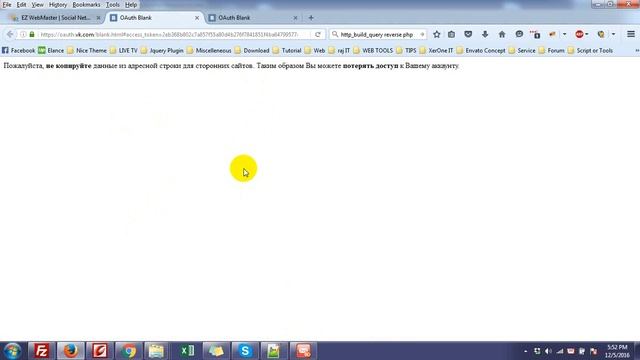This screenshot has height=360, width=640.
Task: Open Google Chrome from the taskbar
Action: click(129, 351)
